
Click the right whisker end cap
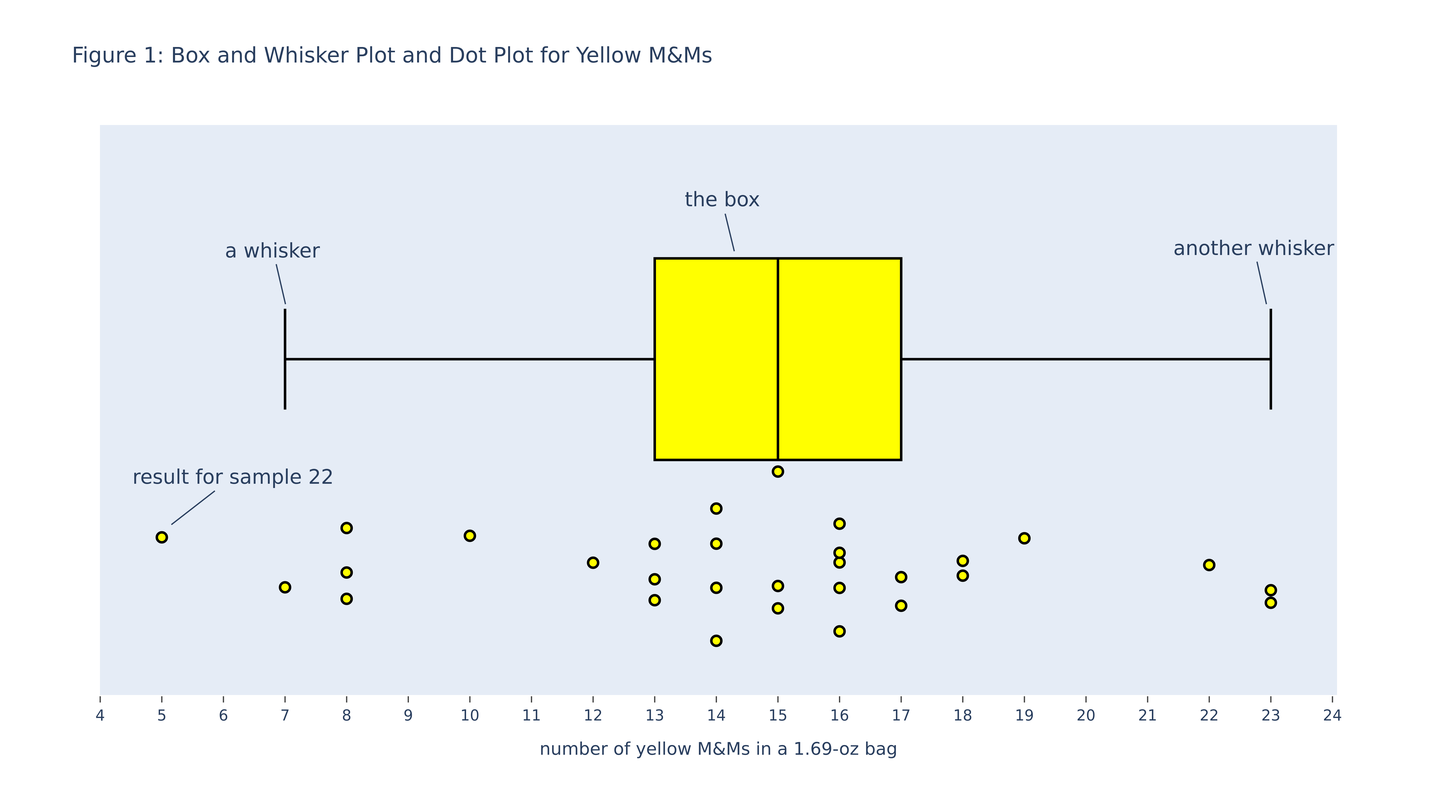click(1270, 359)
